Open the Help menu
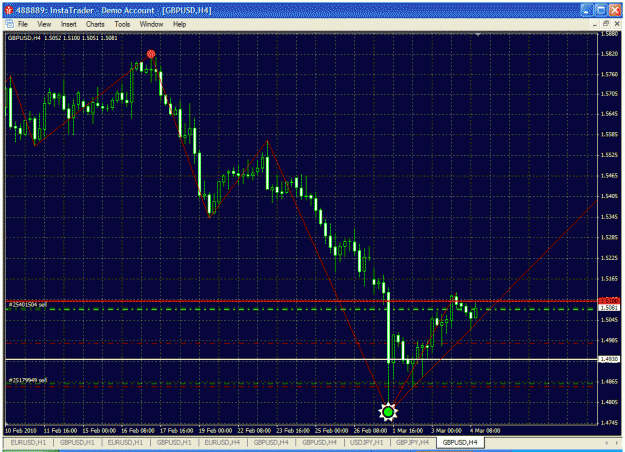The width and height of the screenshot is (625, 452). tap(179, 24)
